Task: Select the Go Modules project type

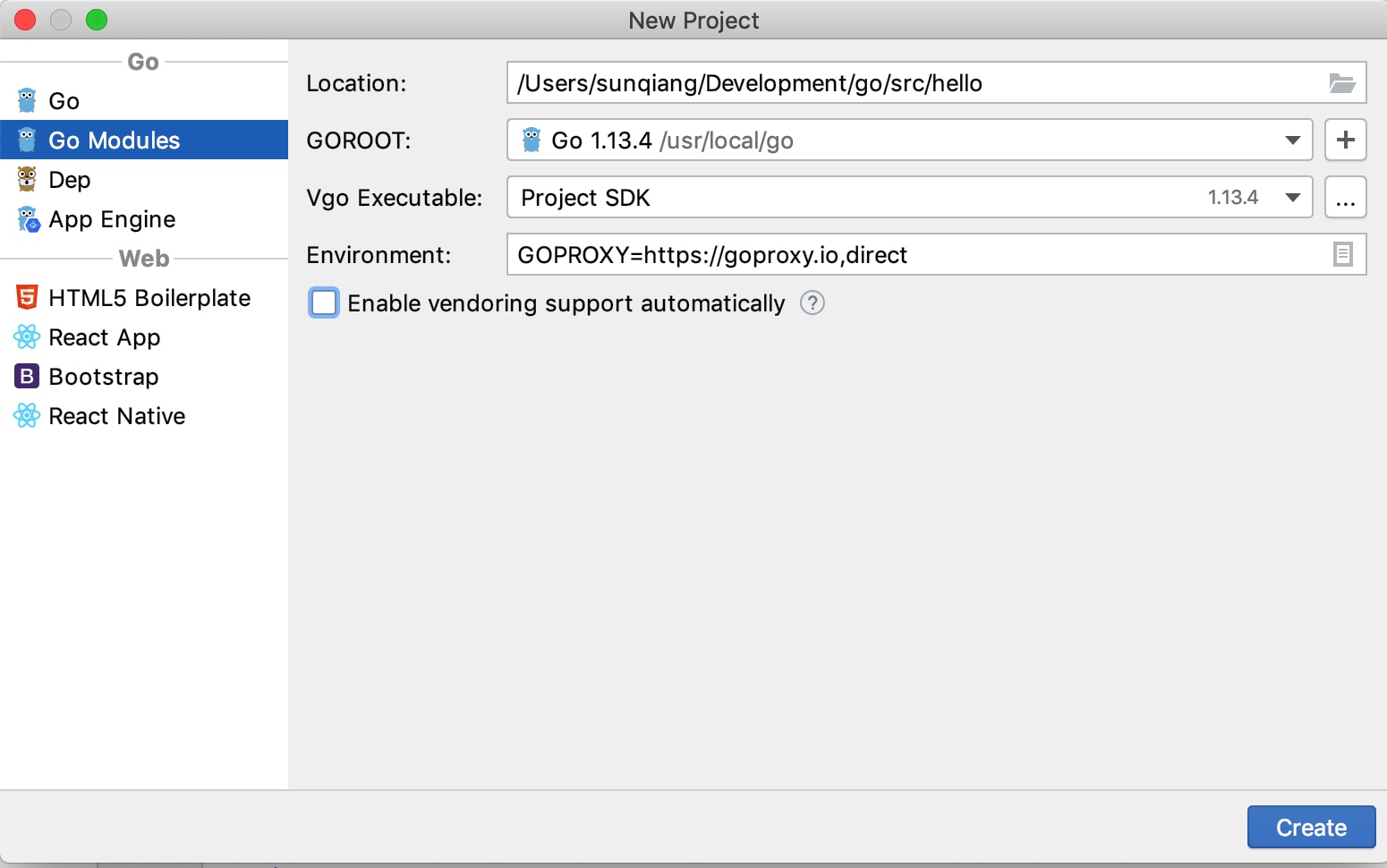Action: pyautogui.click(x=144, y=140)
